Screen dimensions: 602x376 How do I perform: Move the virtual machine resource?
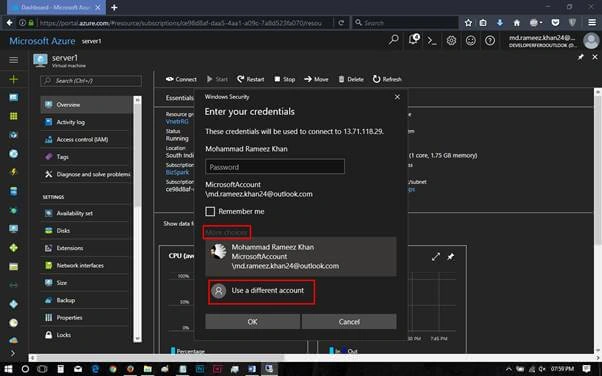(x=316, y=79)
